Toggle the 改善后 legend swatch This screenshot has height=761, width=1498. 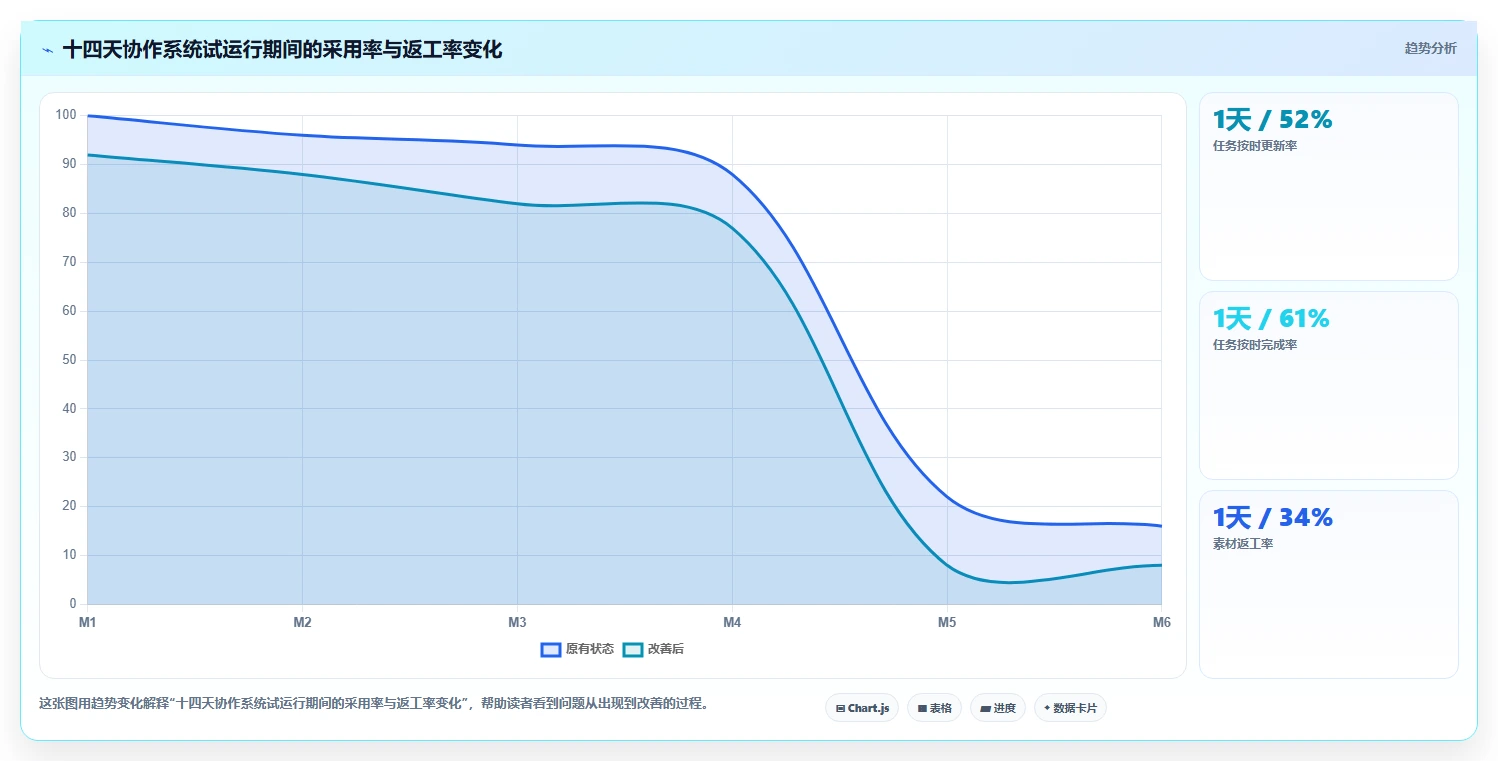click(632, 649)
